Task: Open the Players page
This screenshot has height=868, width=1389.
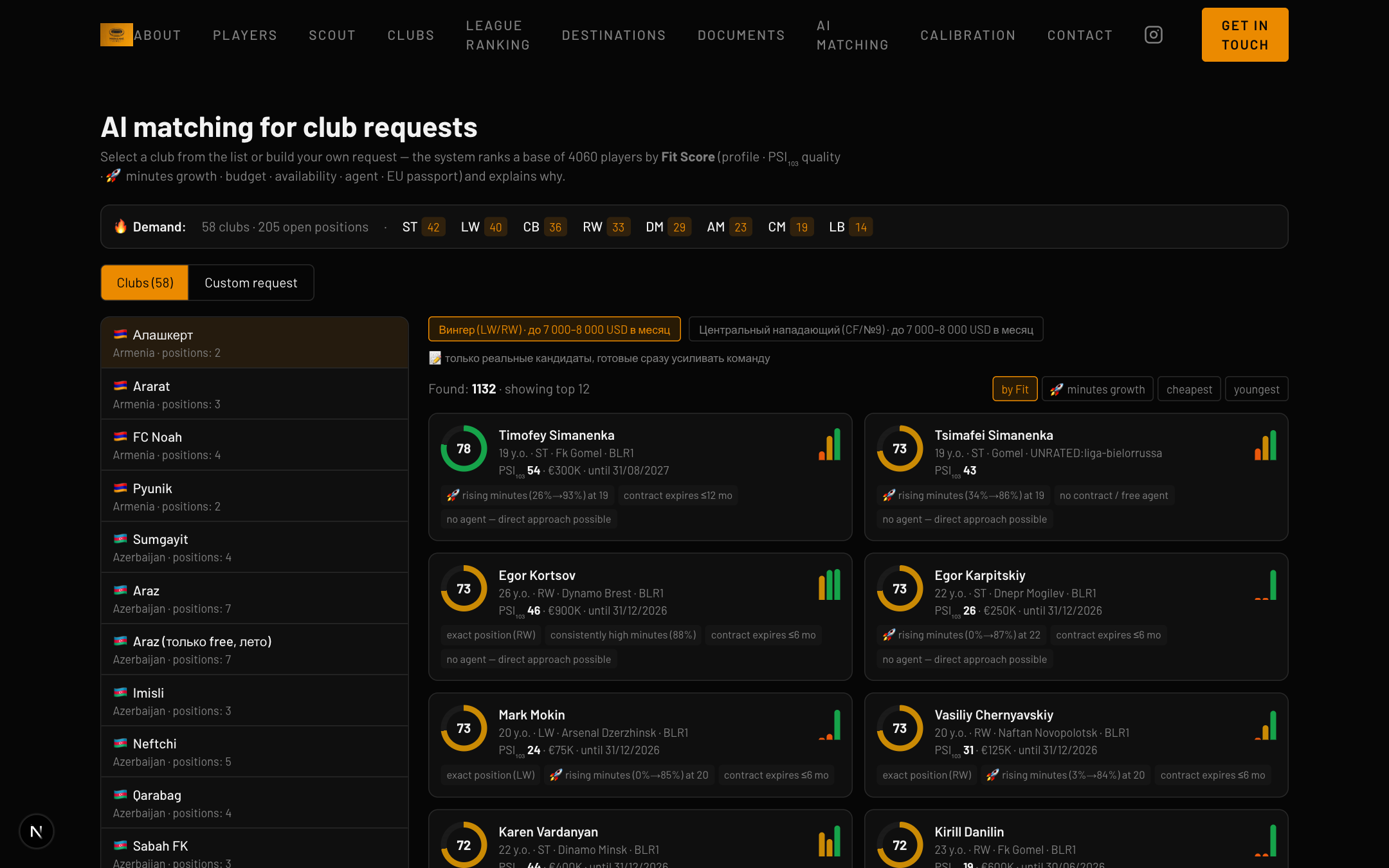Action: 245,35
